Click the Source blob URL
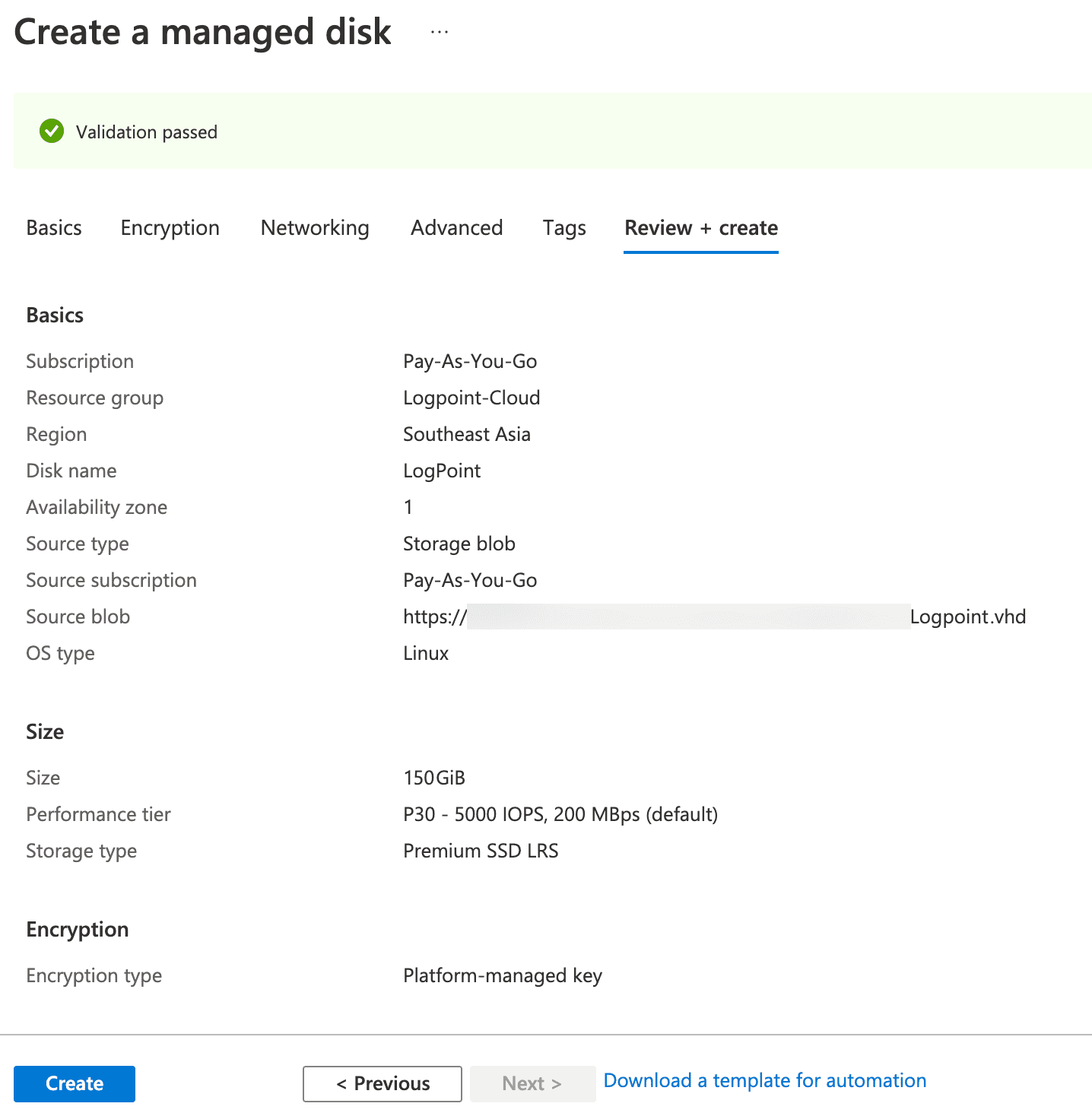This screenshot has width=1092, height=1116. tap(713, 617)
